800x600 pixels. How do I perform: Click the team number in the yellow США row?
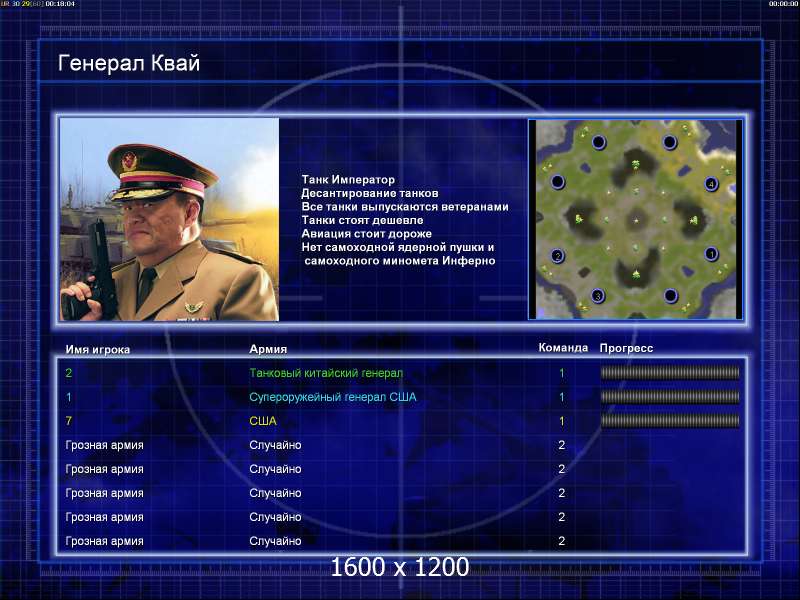click(562, 421)
